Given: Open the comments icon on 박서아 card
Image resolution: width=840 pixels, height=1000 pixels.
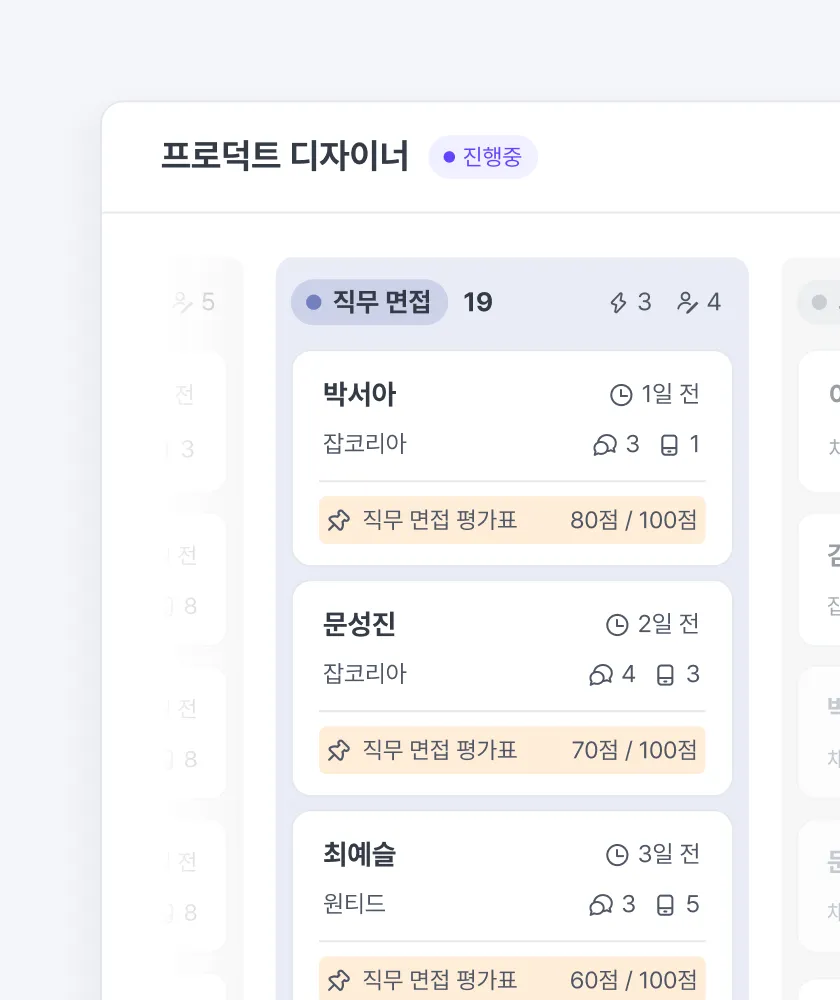Looking at the screenshot, I should click(x=605, y=445).
